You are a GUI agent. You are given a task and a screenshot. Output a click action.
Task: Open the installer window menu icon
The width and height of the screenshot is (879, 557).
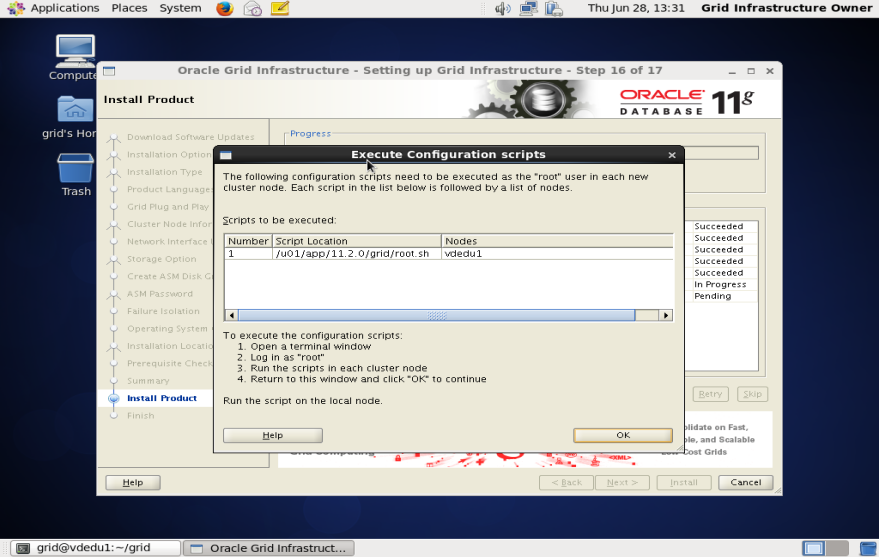pos(109,71)
